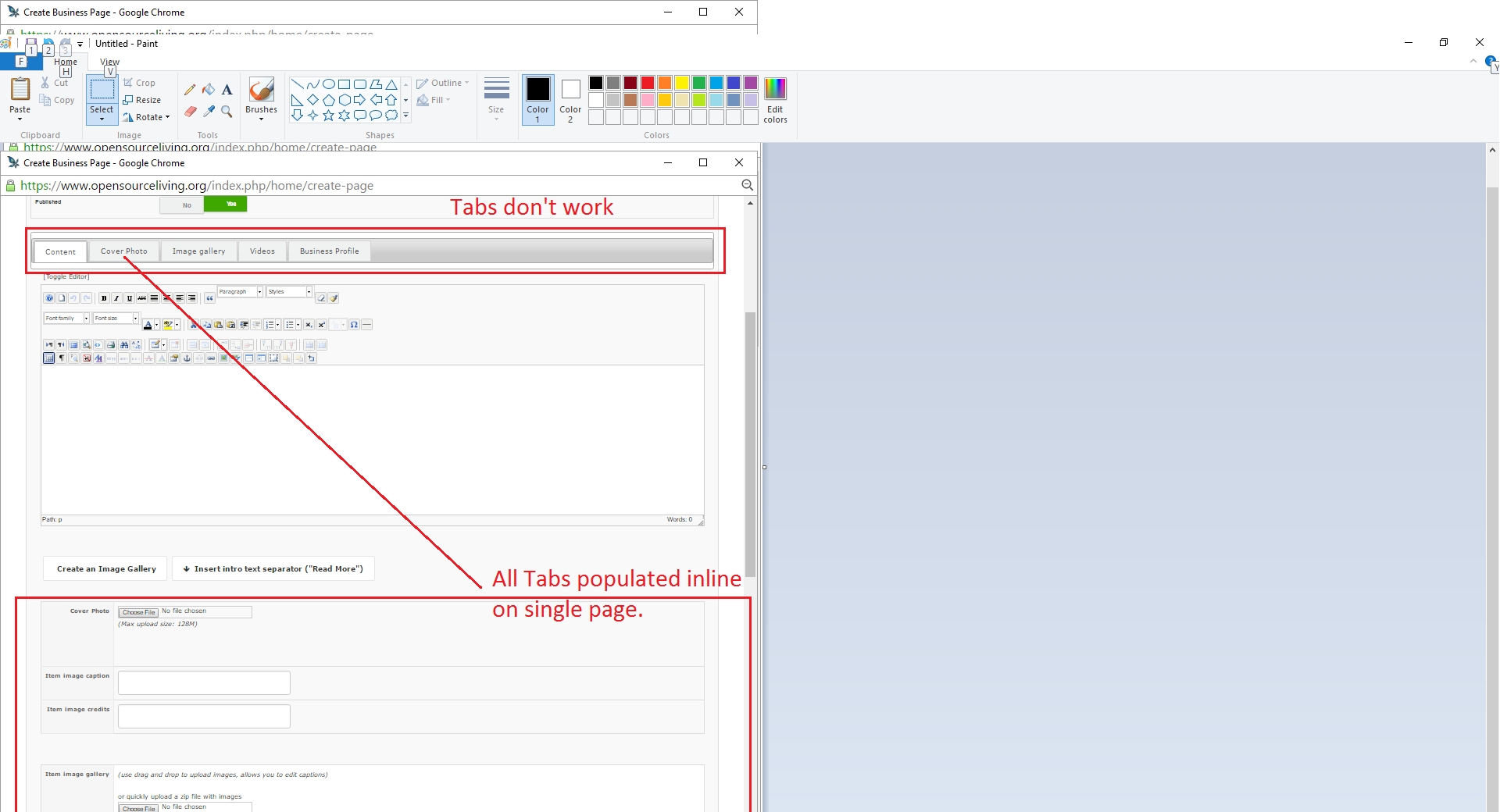Viewport: 1500px width, 812px height.
Task: Select the Curve shape
Action: click(312, 84)
